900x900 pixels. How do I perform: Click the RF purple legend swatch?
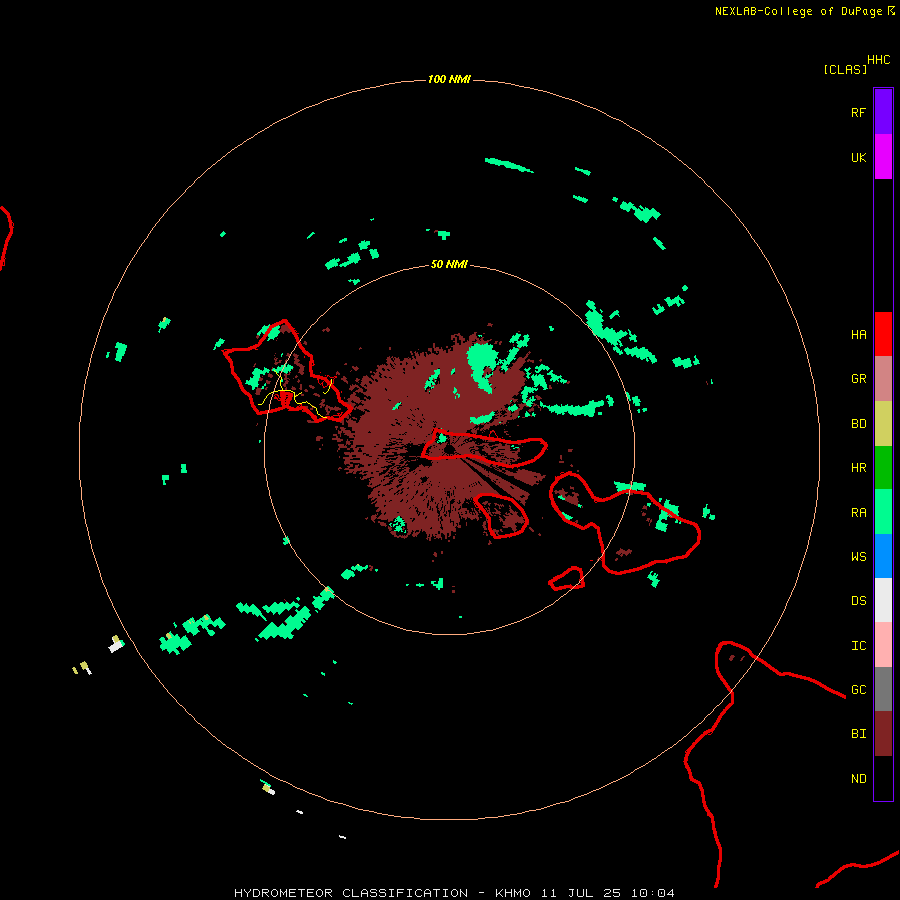pyautogui.click(x=883, y=112)
